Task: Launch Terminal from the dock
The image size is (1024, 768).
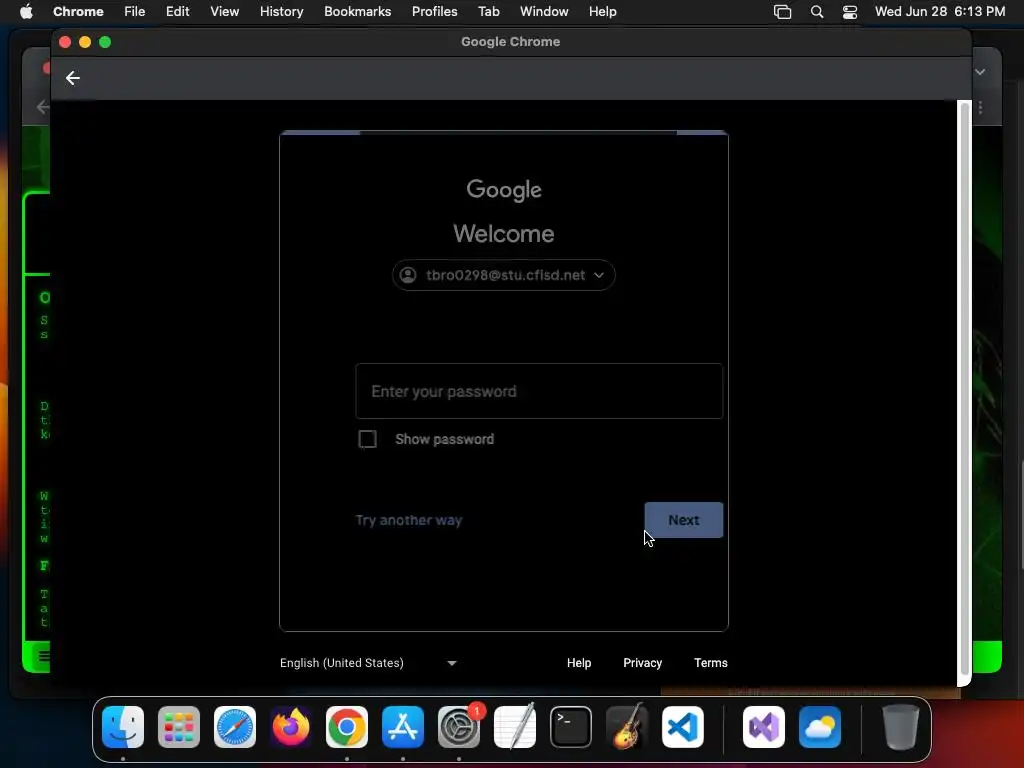Action: coord(571,727)
